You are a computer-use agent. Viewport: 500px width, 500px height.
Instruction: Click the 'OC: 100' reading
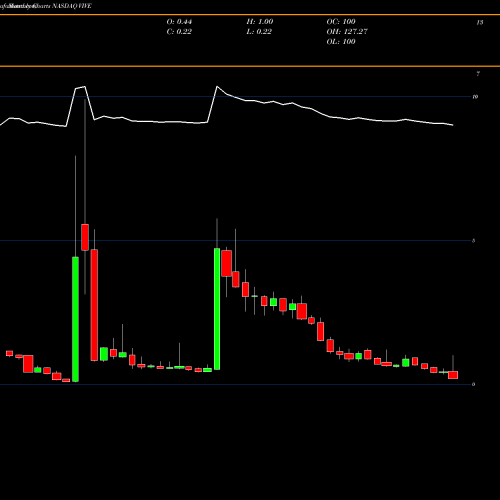(x=341, y=22)
